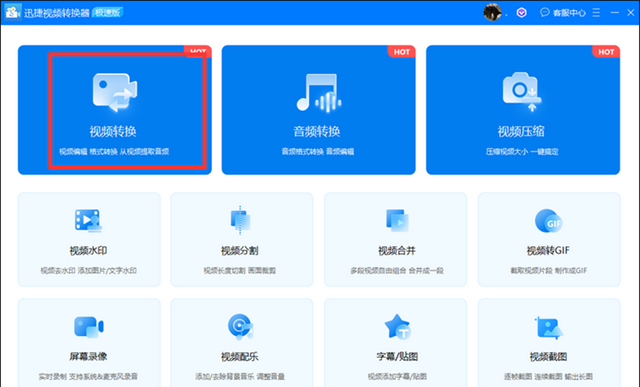
Task: Click the 极速版 edition tag in title bar
Action: pos(108,13)
